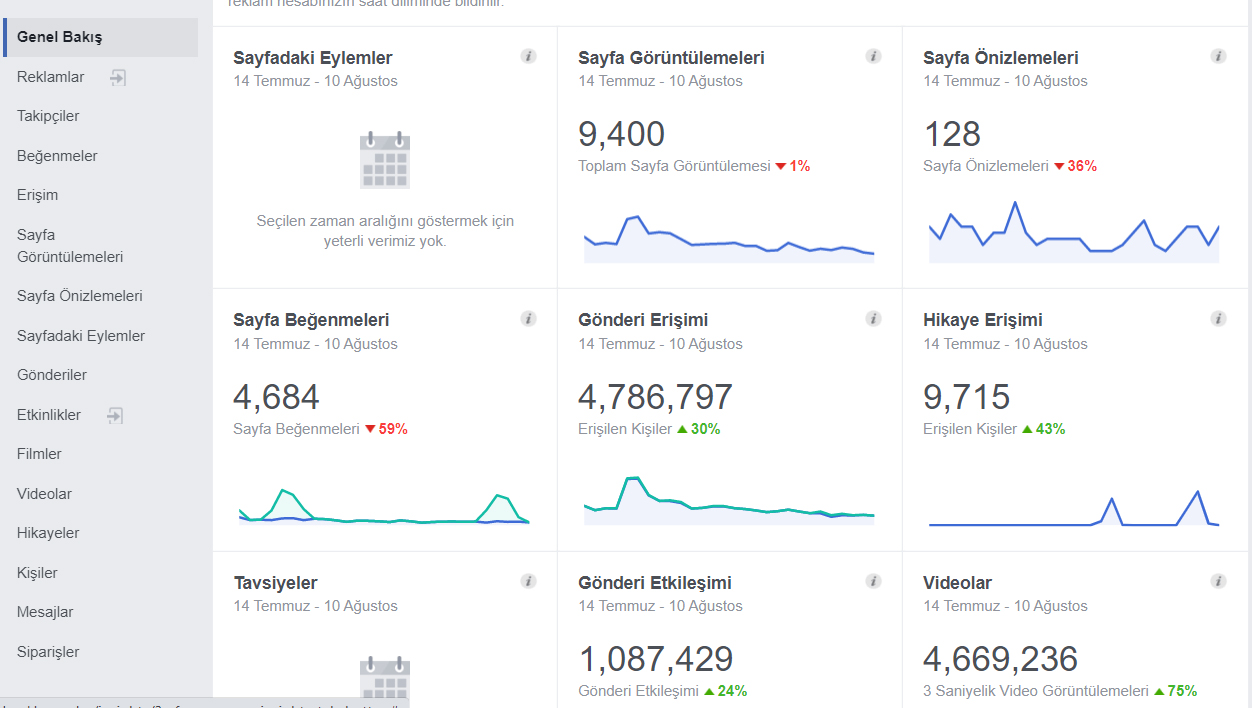Viewport: 1252px width, 708px height.
Task: Open info icon on Gönderi Erişimi card
Action: coord(873,318)
